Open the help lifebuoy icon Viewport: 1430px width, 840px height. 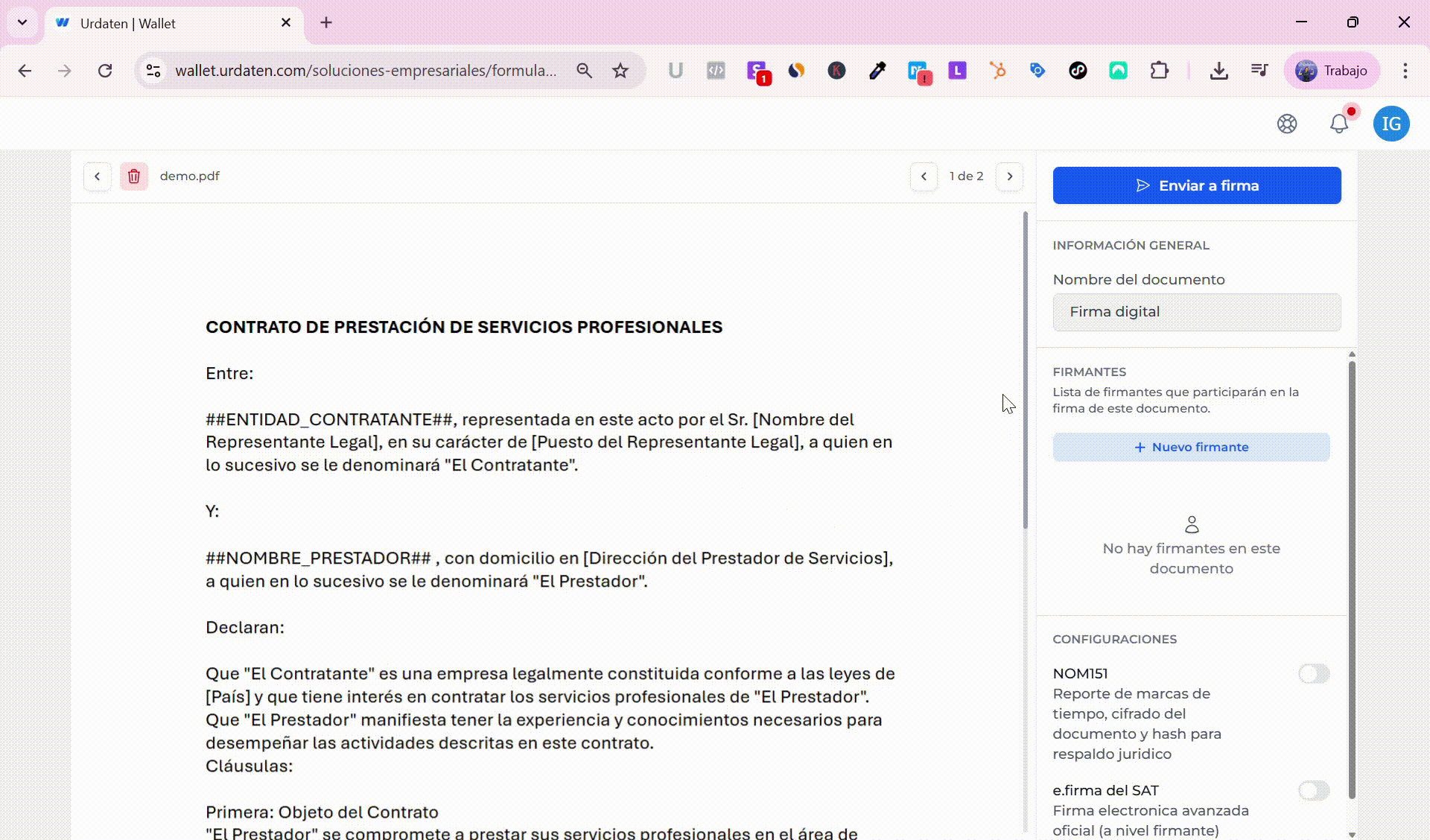[x=1287, y=124]
